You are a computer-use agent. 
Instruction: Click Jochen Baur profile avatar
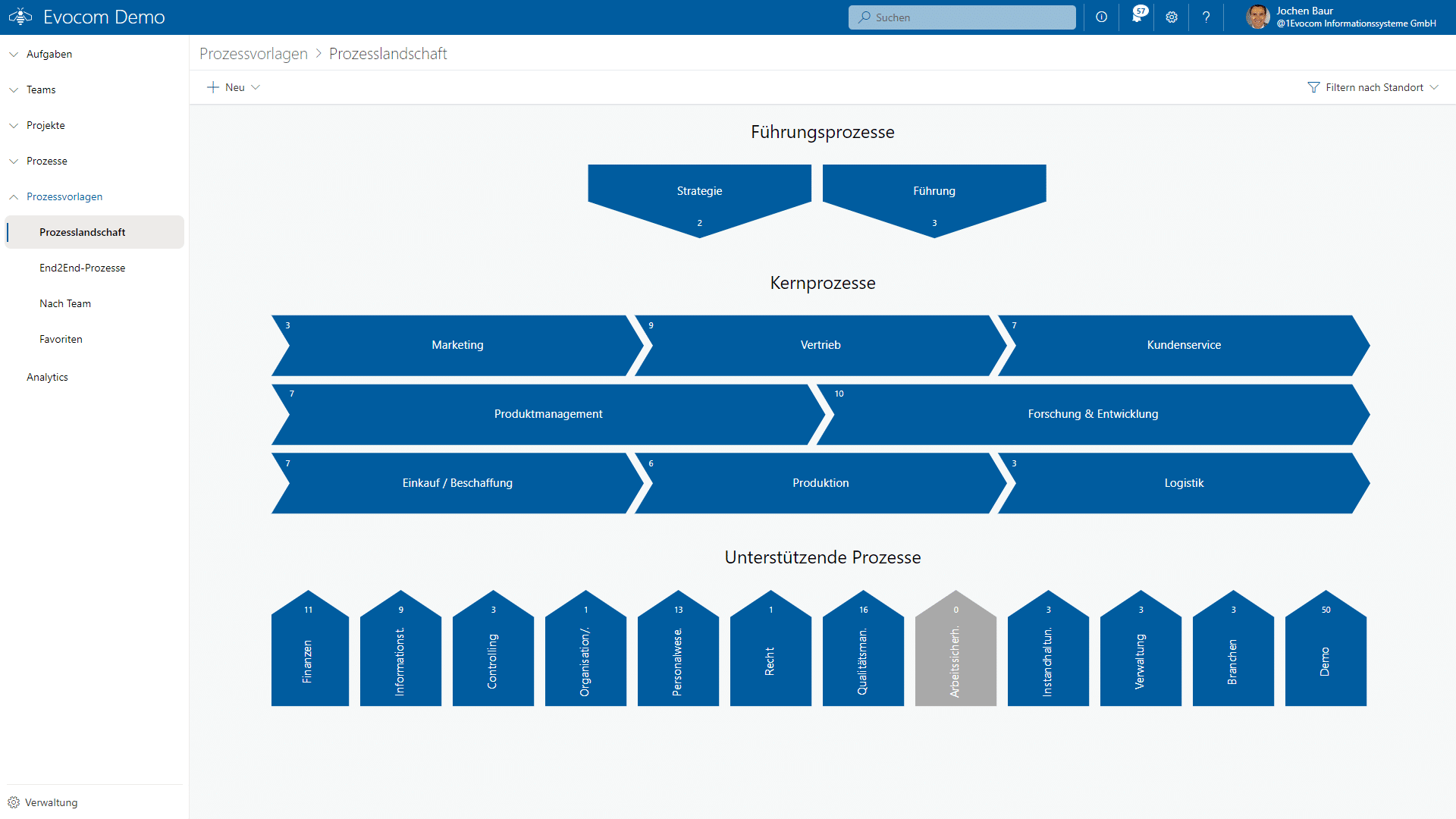(1258, 17)
